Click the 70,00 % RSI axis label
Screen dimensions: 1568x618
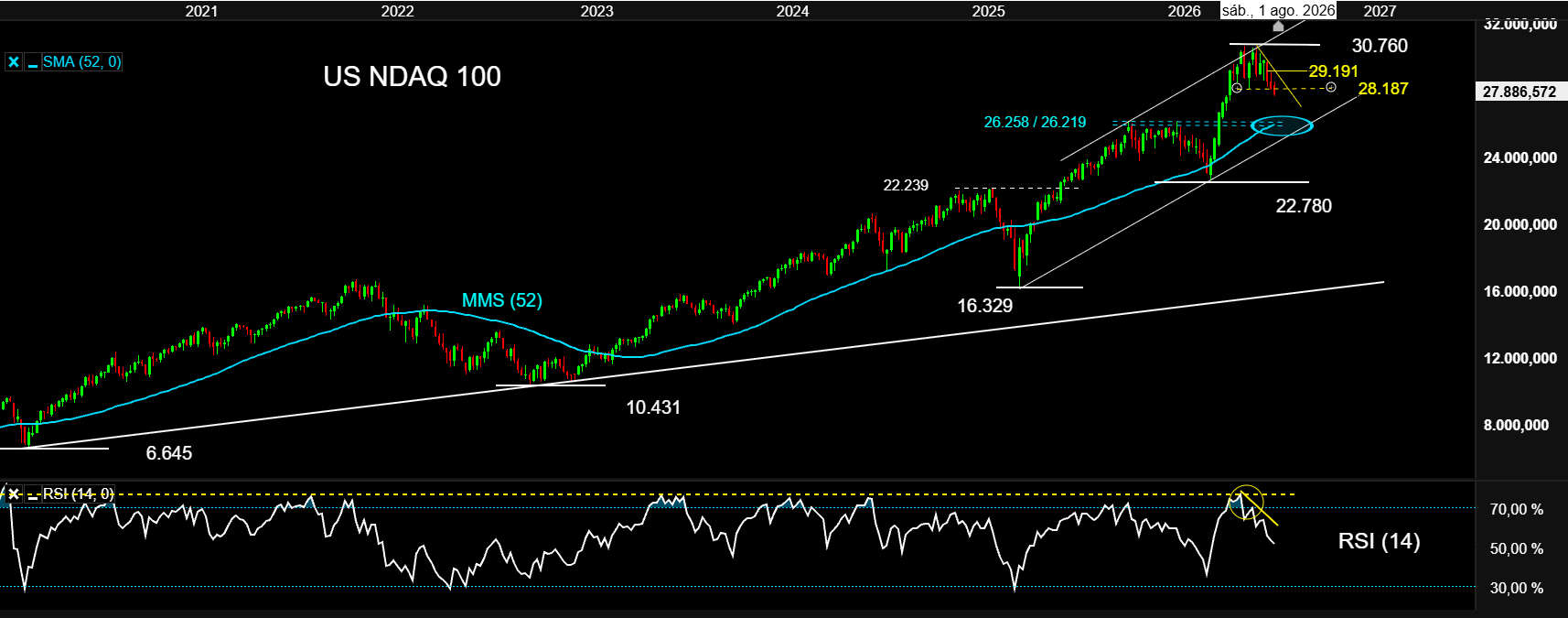click(1517, 509)
